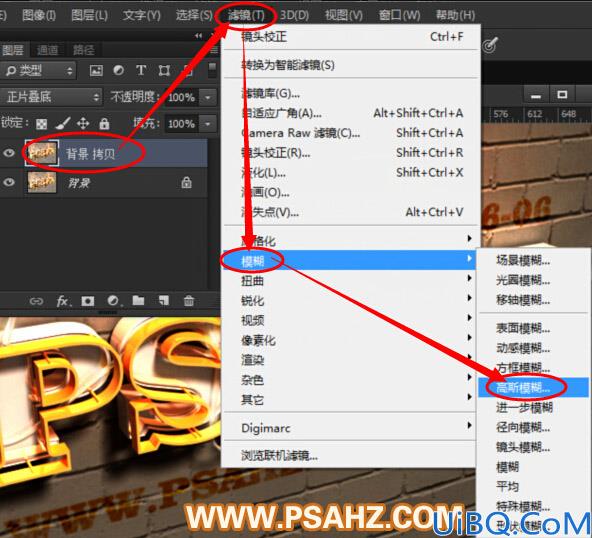The image size is (592, 538).
Task: Create new adjustment layer icon
Action: pyautogui.click(x=113, y=301)
